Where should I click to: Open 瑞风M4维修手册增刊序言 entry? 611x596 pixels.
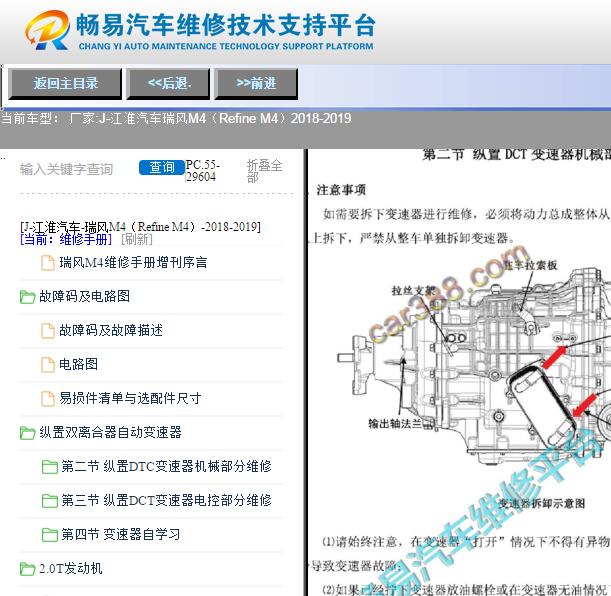tap(133, 263)
